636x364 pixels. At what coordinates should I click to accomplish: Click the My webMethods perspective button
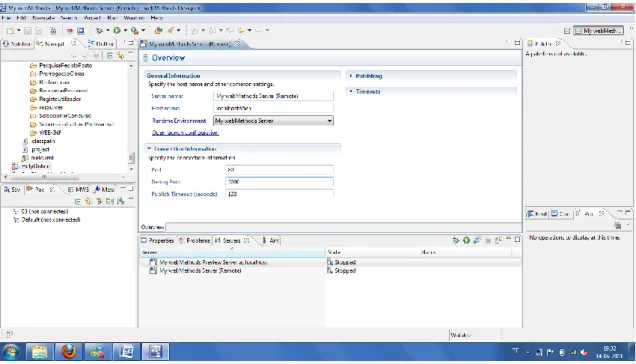[x=599, y=31]
